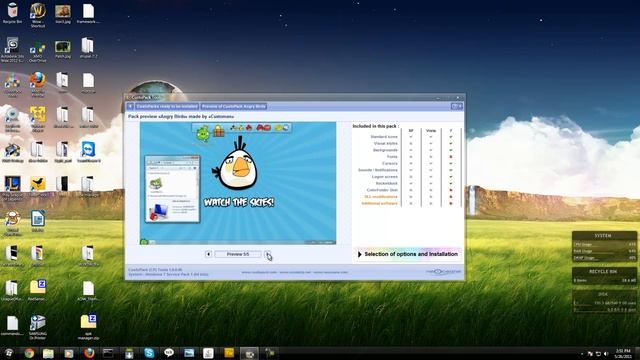Click the Visual styles row label
This screenshot has width=640, height=360.
pos(385,143)
